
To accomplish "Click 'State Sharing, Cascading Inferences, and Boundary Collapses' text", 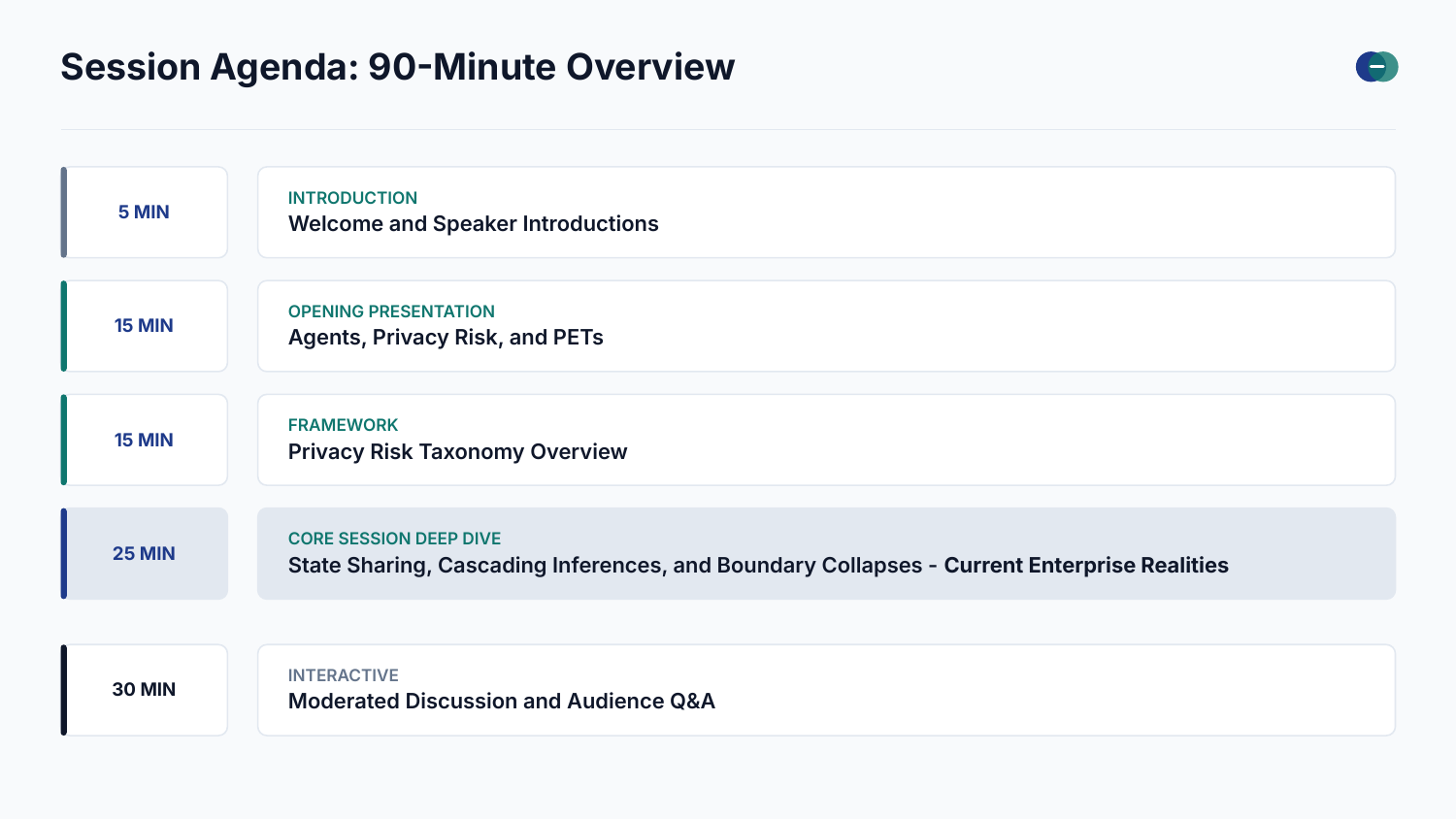I will (x=605, y=566).
